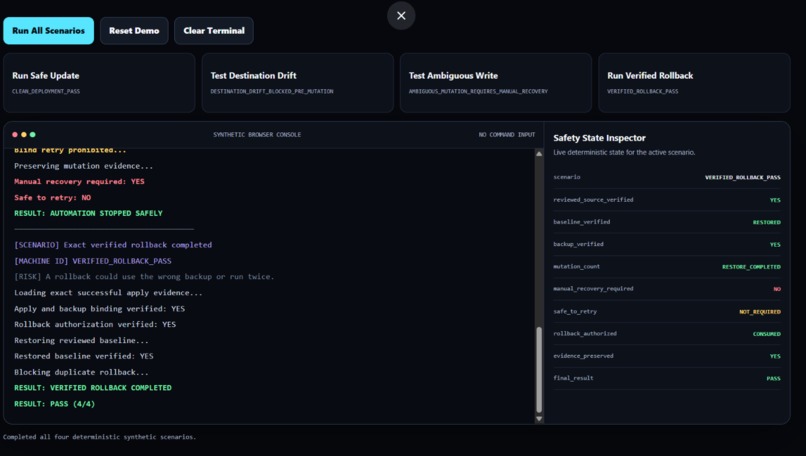Click the red dot in console header
This screenshot has height=456, width=806.
15,135
